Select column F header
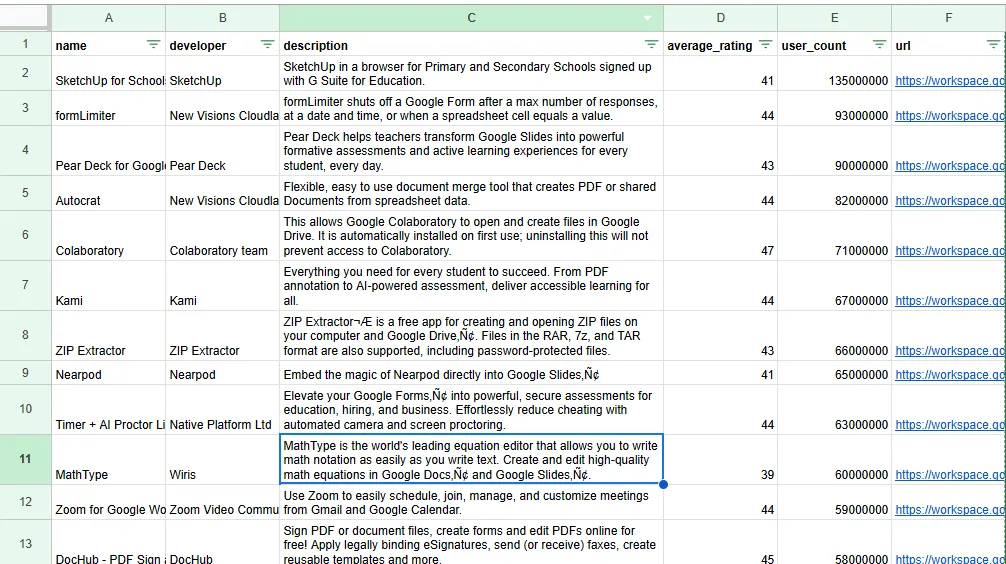The height and width of the screenshot is (564, 1006). (x=948, y=18)
